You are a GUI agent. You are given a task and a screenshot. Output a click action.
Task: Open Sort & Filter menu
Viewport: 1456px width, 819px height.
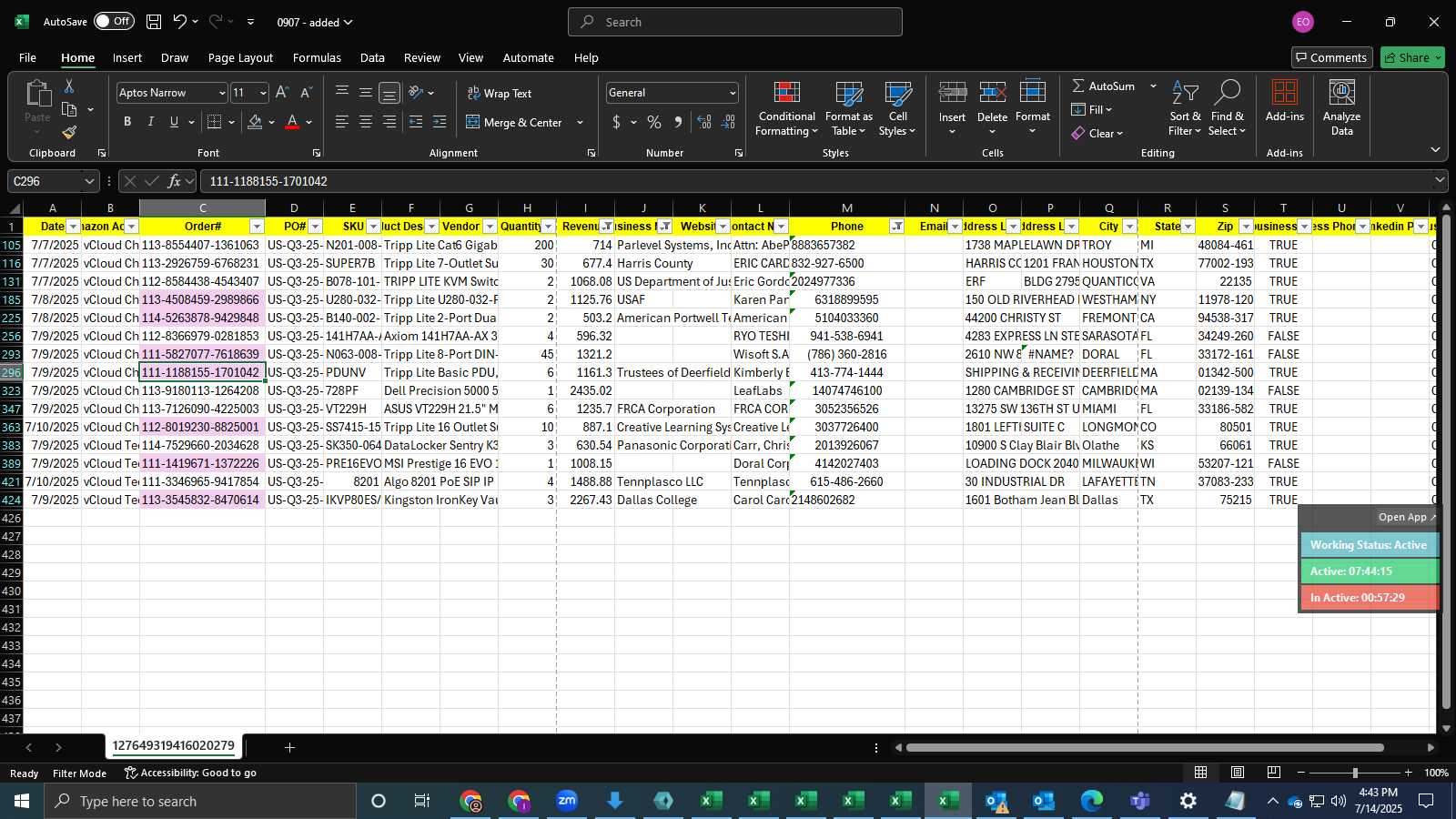coord(1185,108)
